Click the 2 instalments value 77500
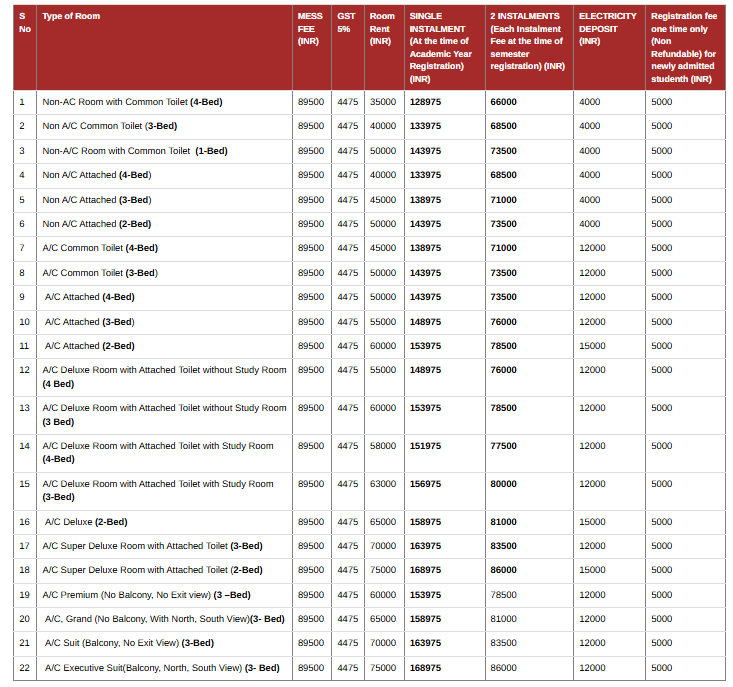This screenshot has height=687, width=733. [x=503, y=446]
